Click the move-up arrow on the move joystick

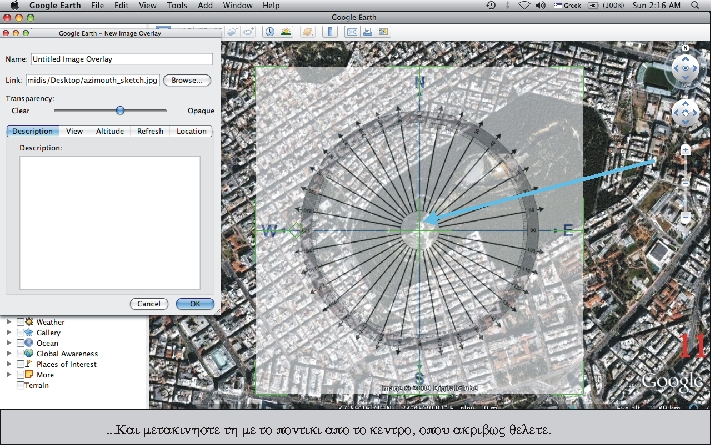click(x=685, y=104)
